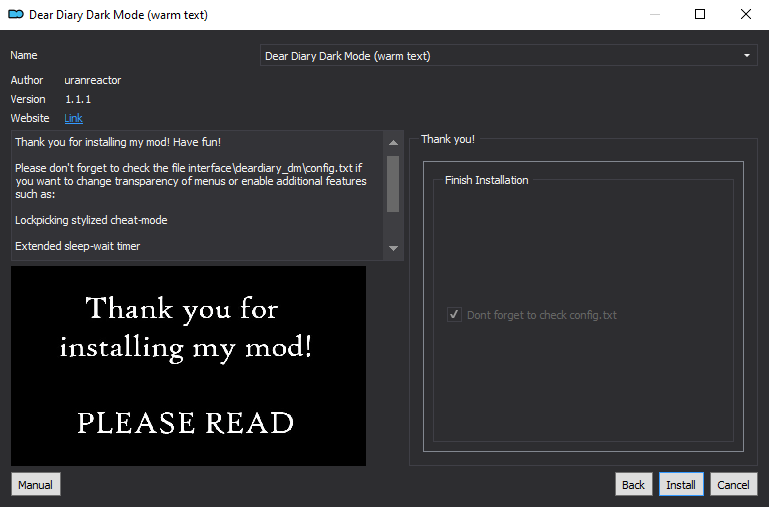Maximize the installer window
769x507 pixels.
click(x=700, y=14)
